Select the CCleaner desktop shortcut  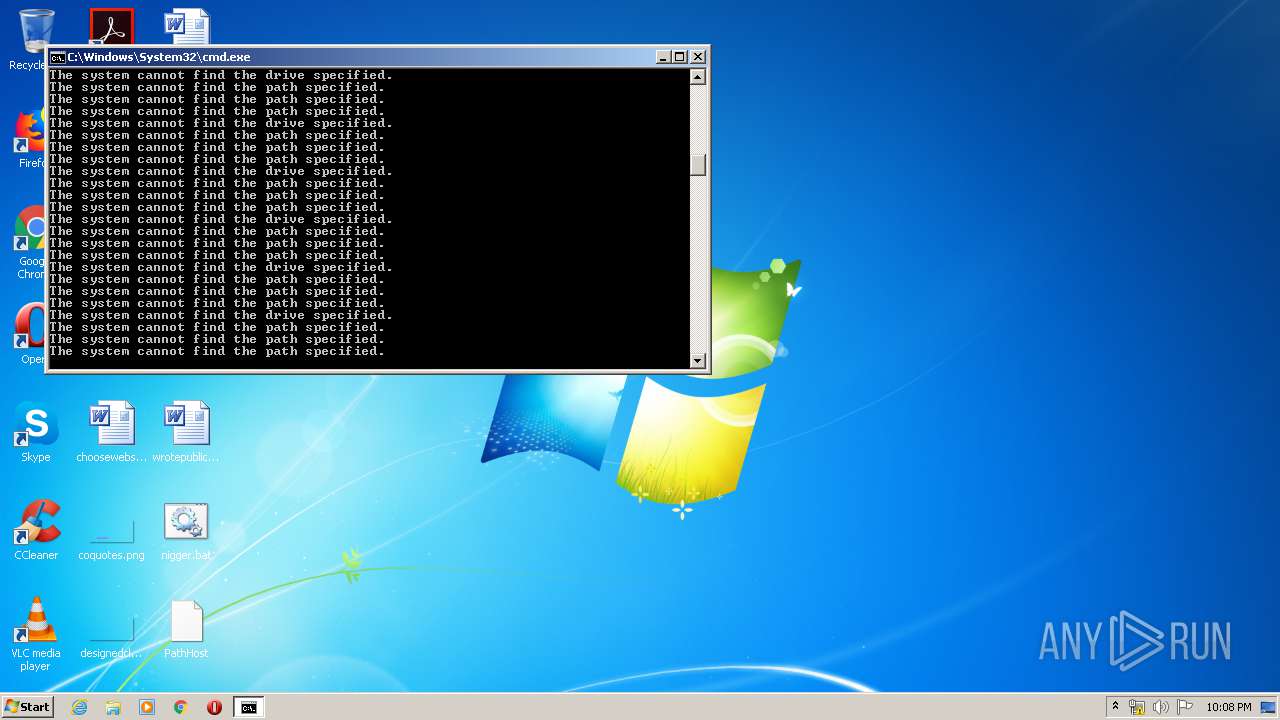tap(36, 530)
